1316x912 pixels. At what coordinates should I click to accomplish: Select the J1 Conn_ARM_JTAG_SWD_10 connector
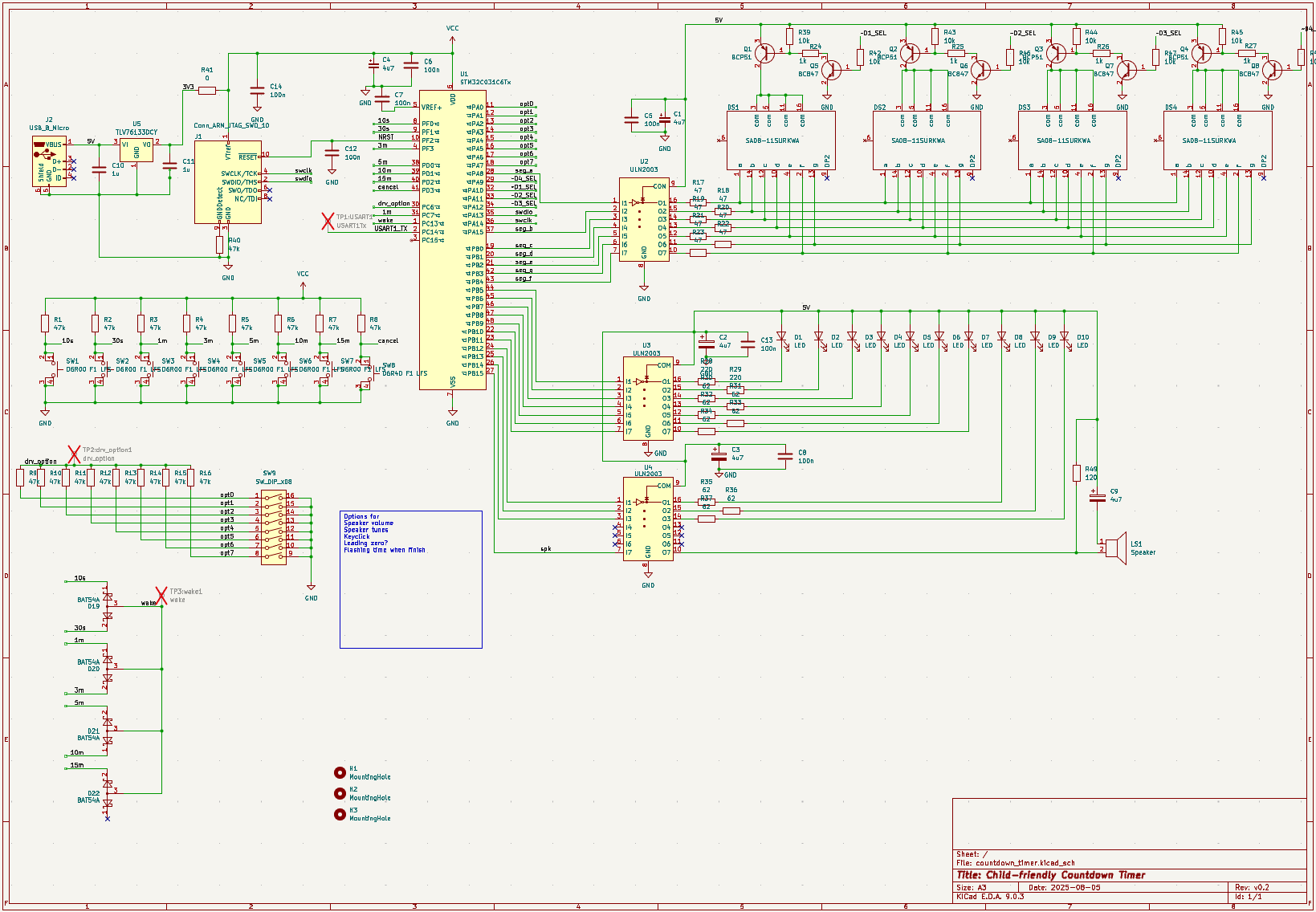pyautogui.click(x=227, y=181)
